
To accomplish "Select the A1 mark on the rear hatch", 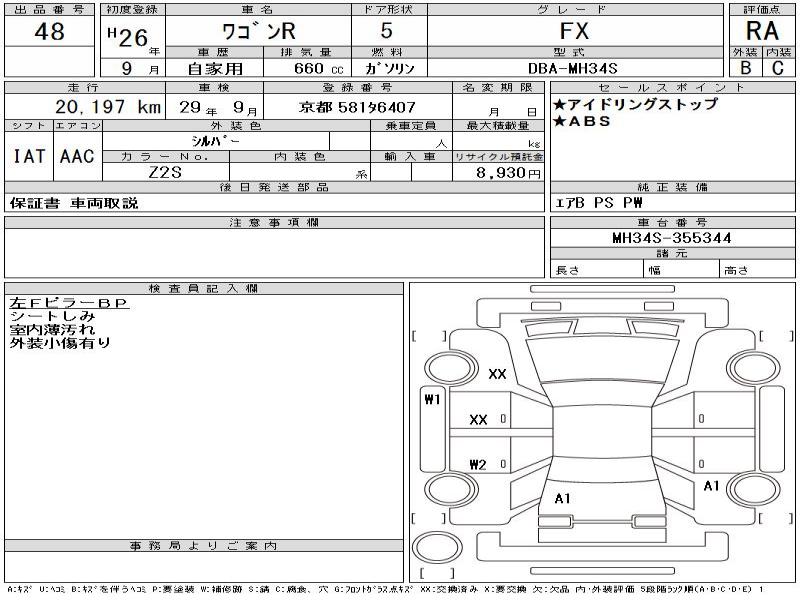I will (562, 498).
